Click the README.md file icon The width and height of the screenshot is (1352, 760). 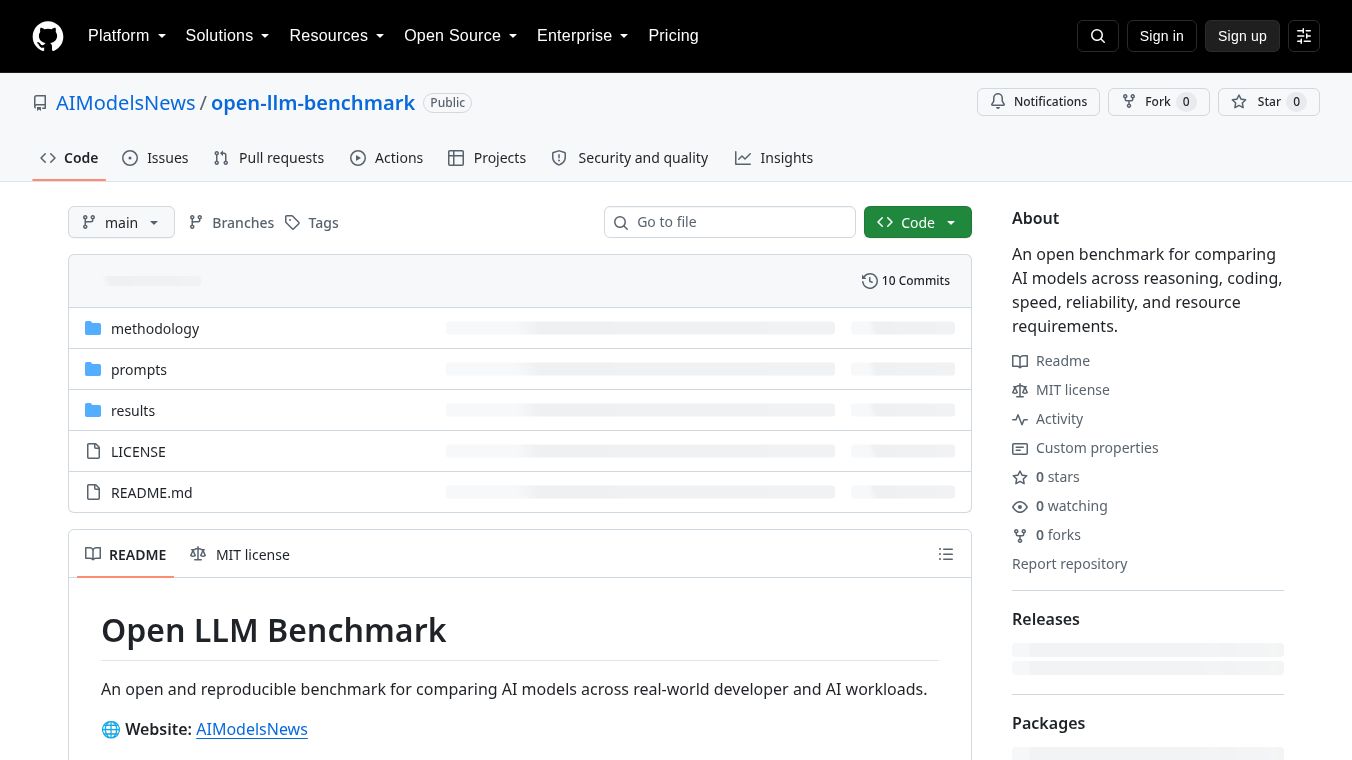(93, 492)
